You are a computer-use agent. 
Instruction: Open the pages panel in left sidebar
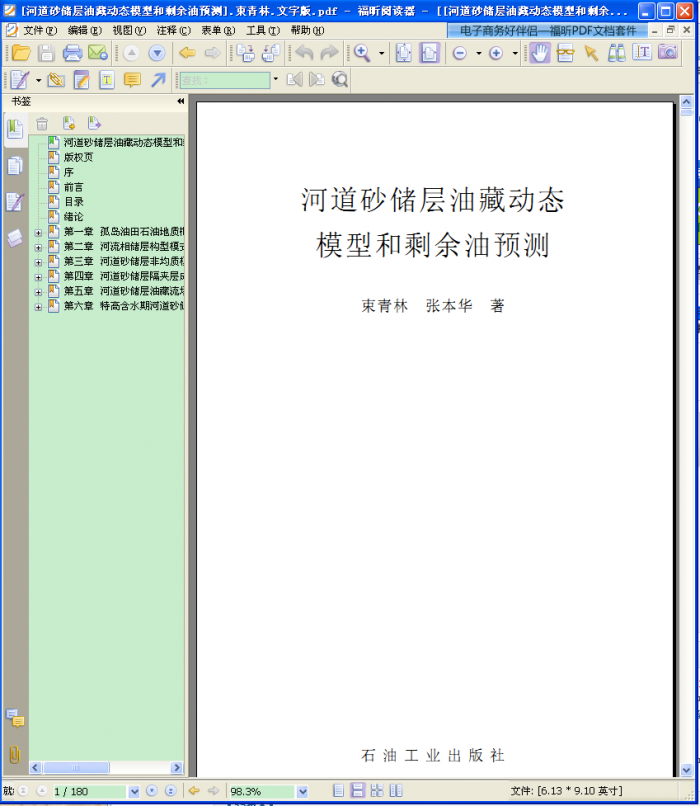tap(15, 166)
